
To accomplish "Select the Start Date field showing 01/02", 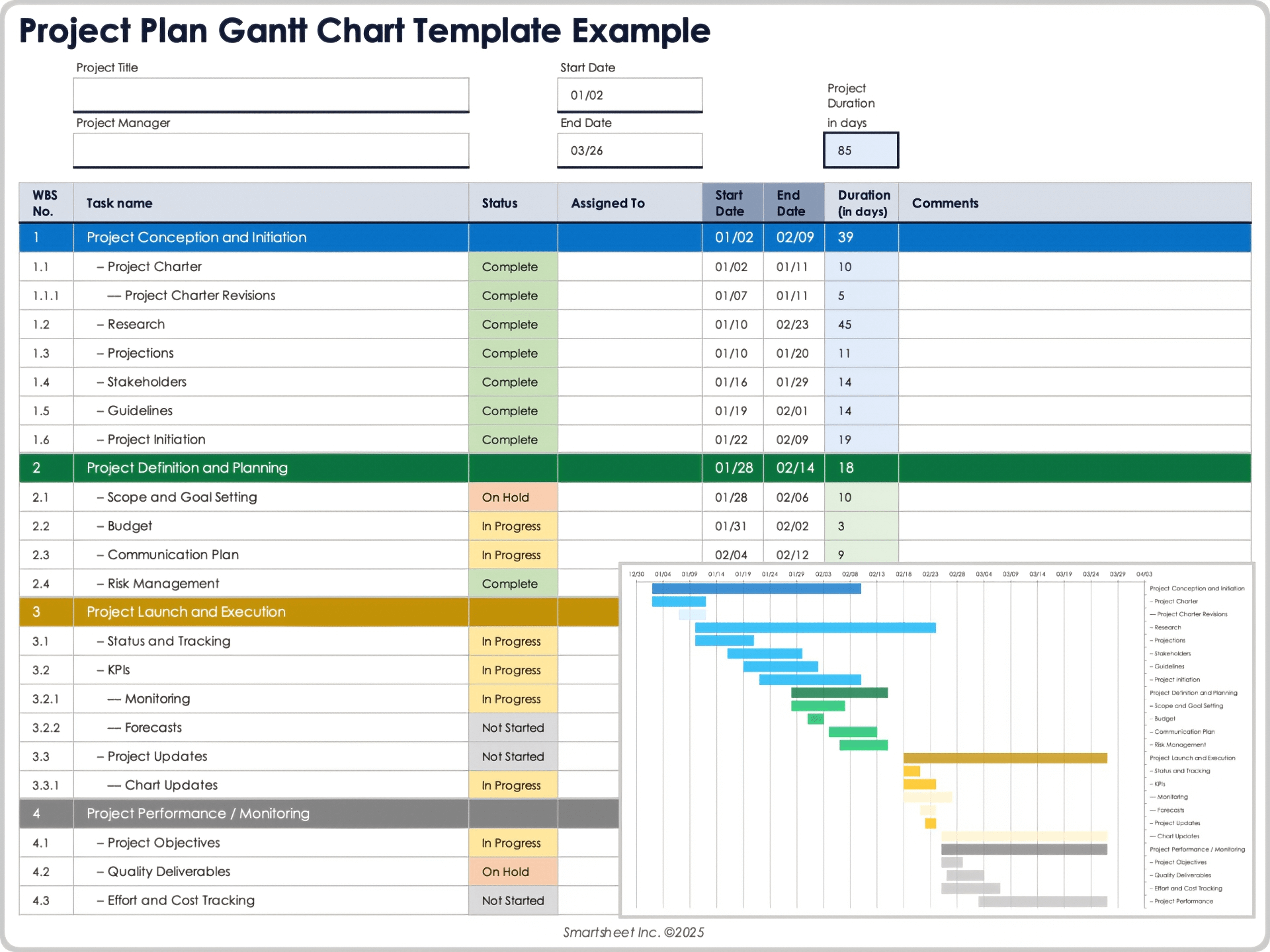I will pos(628,95).
